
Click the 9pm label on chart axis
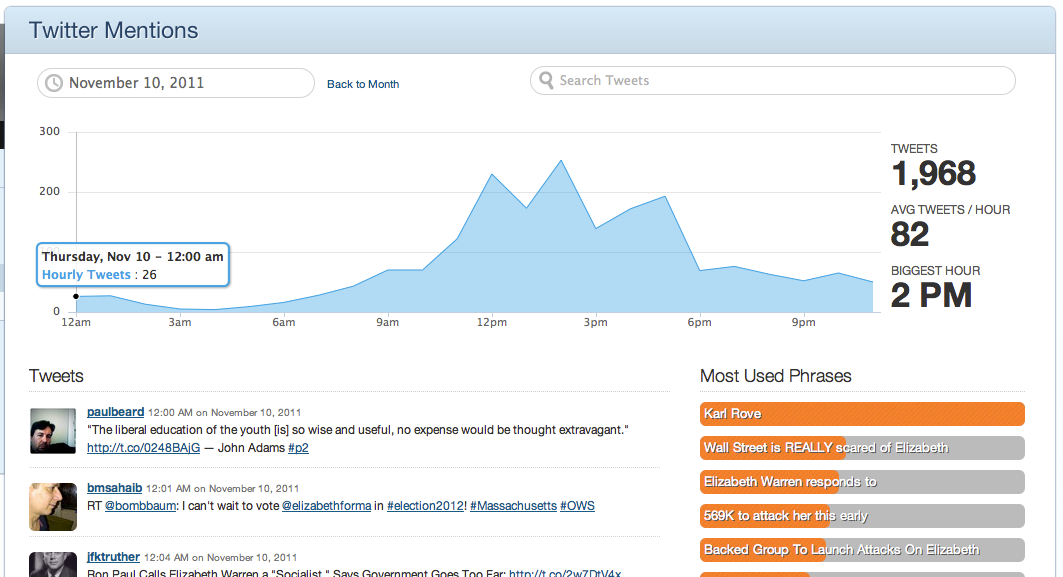pos(803,322)
